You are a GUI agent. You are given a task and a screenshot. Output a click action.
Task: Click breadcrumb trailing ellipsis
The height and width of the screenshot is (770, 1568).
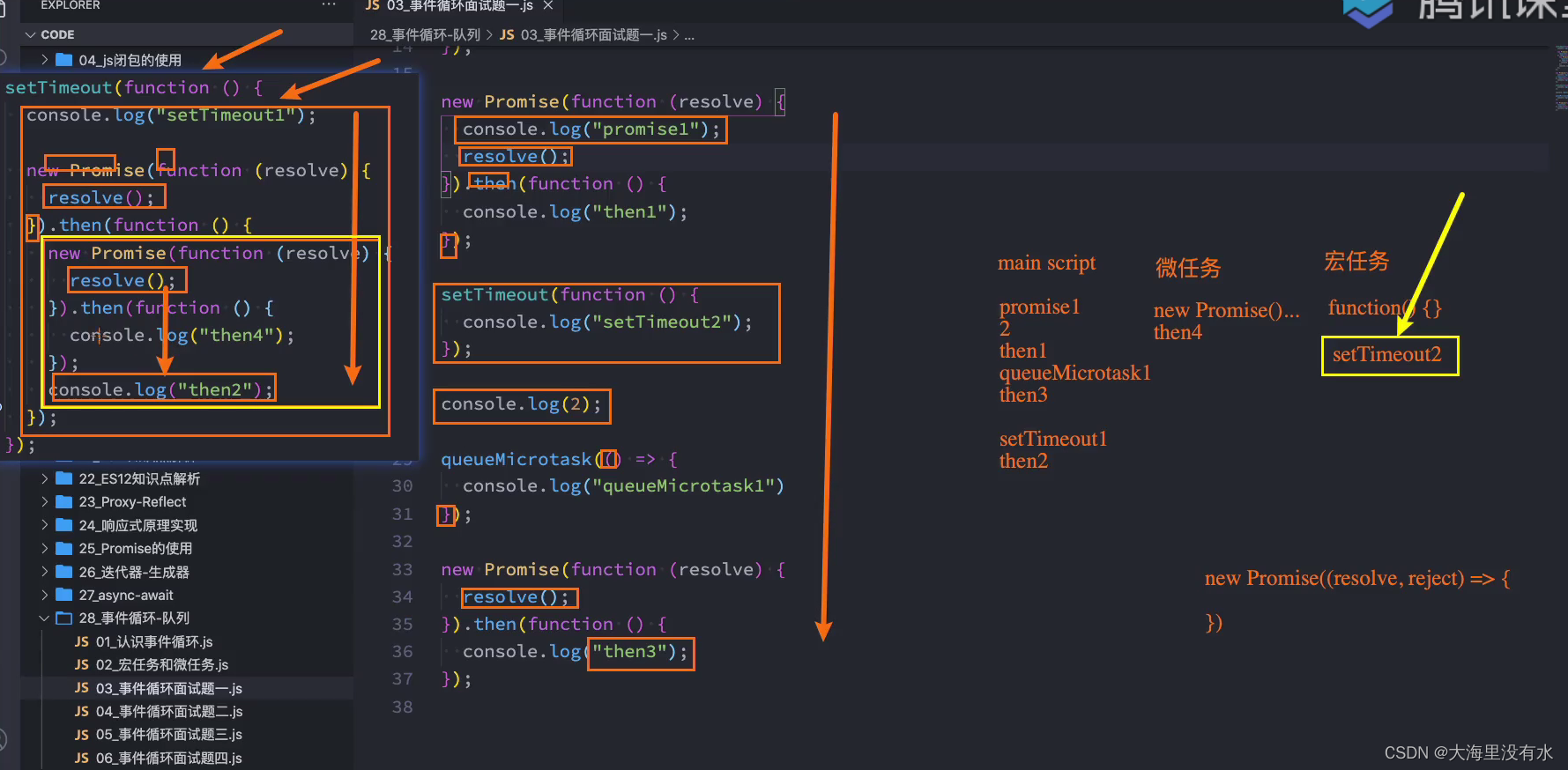coord(689,35)
